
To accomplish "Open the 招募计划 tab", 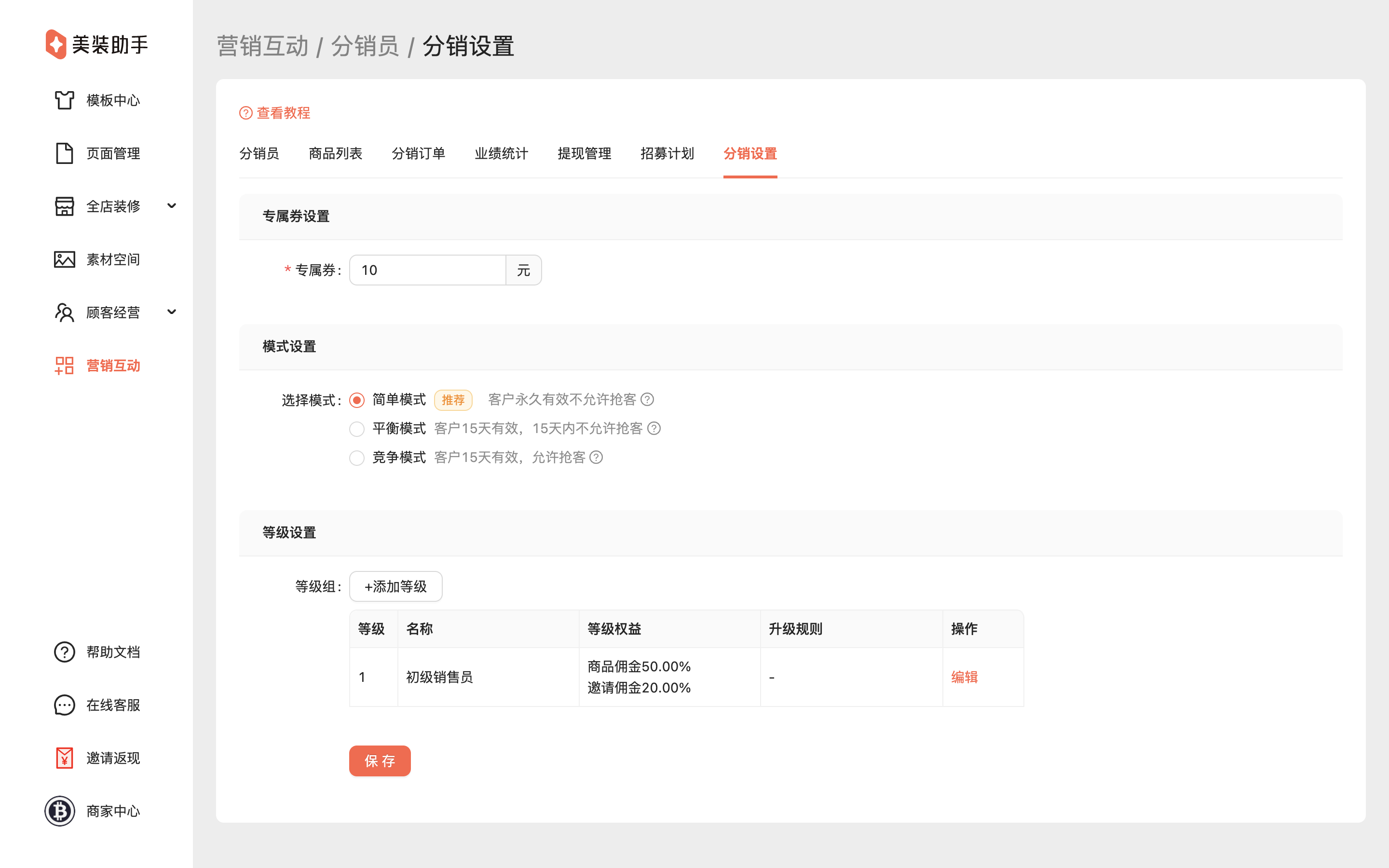I will click(667, 153).
